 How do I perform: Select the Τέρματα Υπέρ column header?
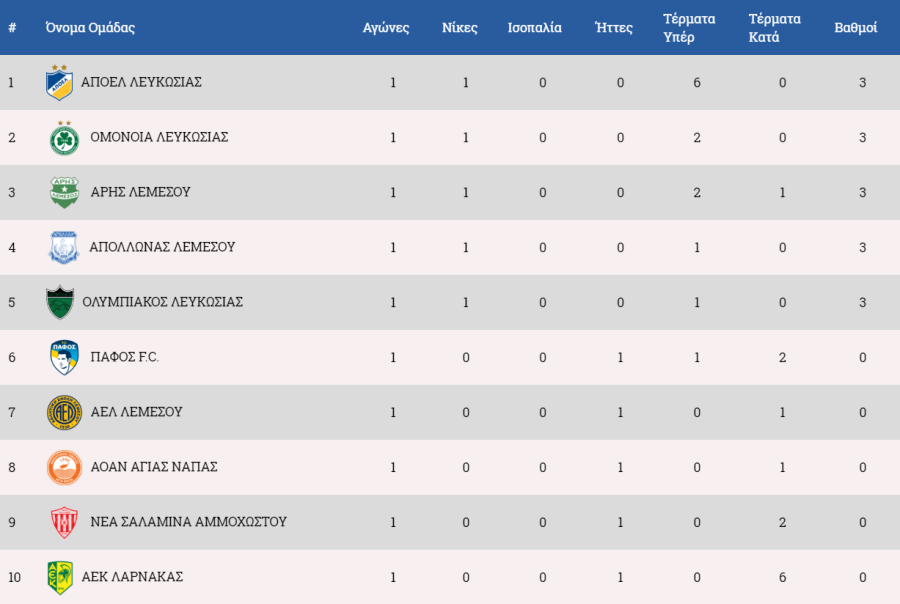pos(689,28)
